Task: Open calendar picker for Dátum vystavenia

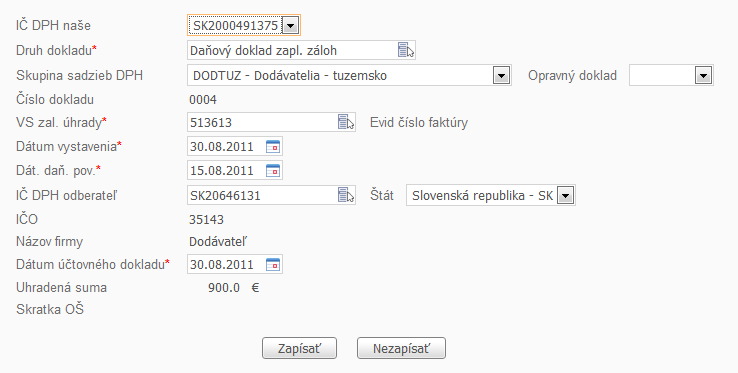Action: (273, 146)
